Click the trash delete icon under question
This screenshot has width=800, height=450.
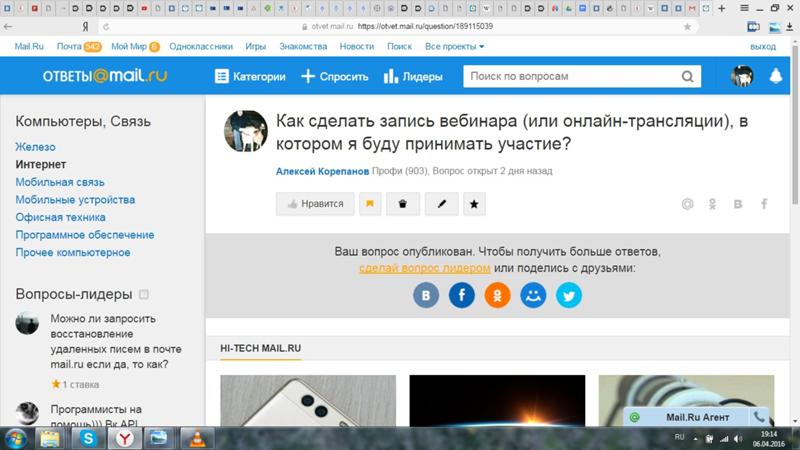[403, 204]
